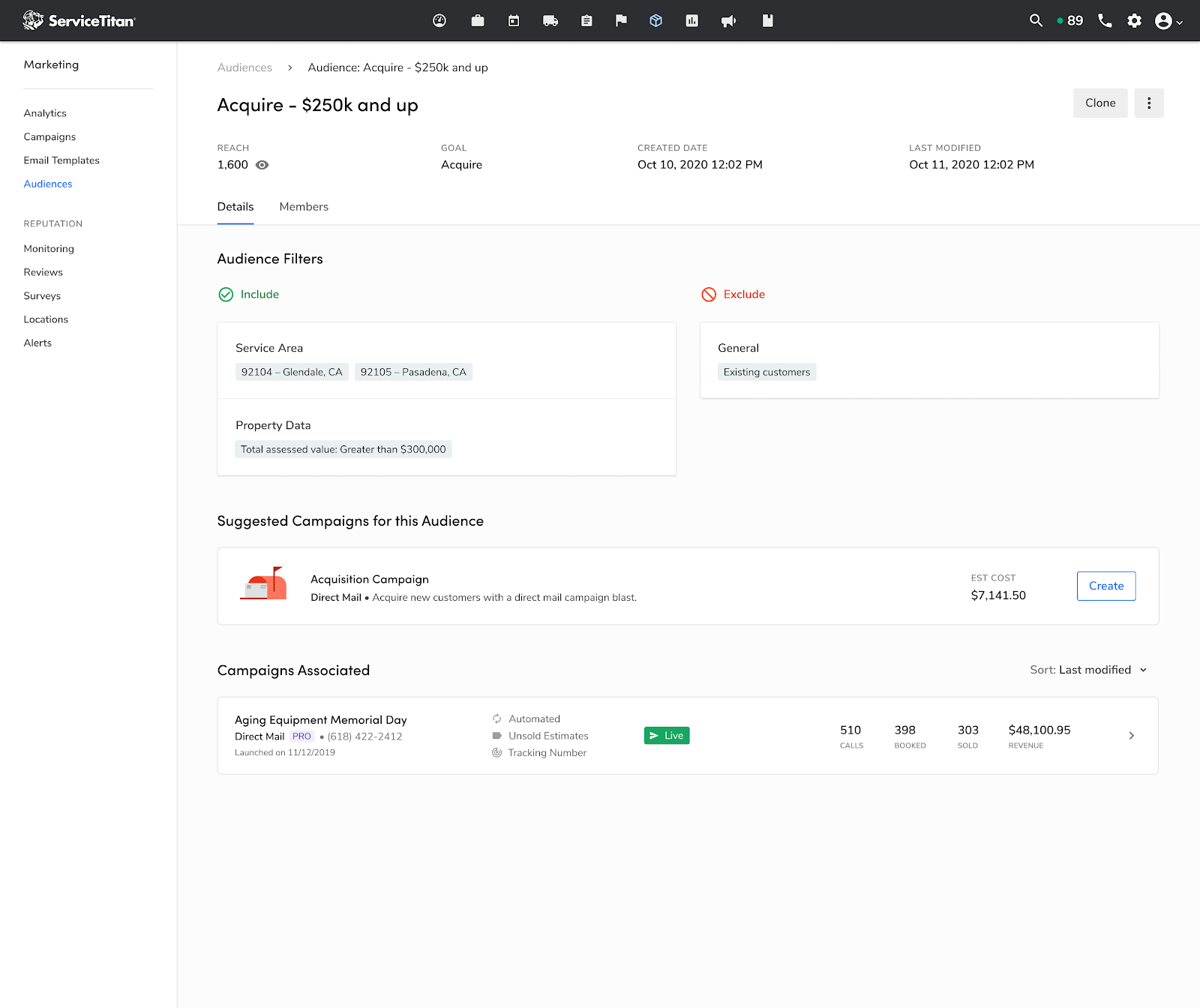Open the briefcase icon in top navigation
This screenshot has height=1008, width=1200.
(478, 20)
